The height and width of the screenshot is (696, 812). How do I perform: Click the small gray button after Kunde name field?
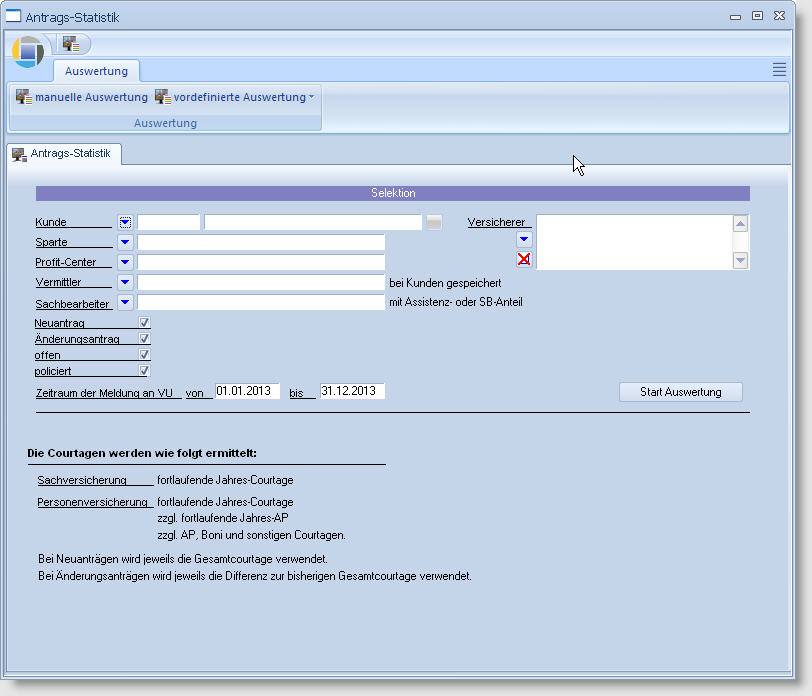click(x=434, y=223)
